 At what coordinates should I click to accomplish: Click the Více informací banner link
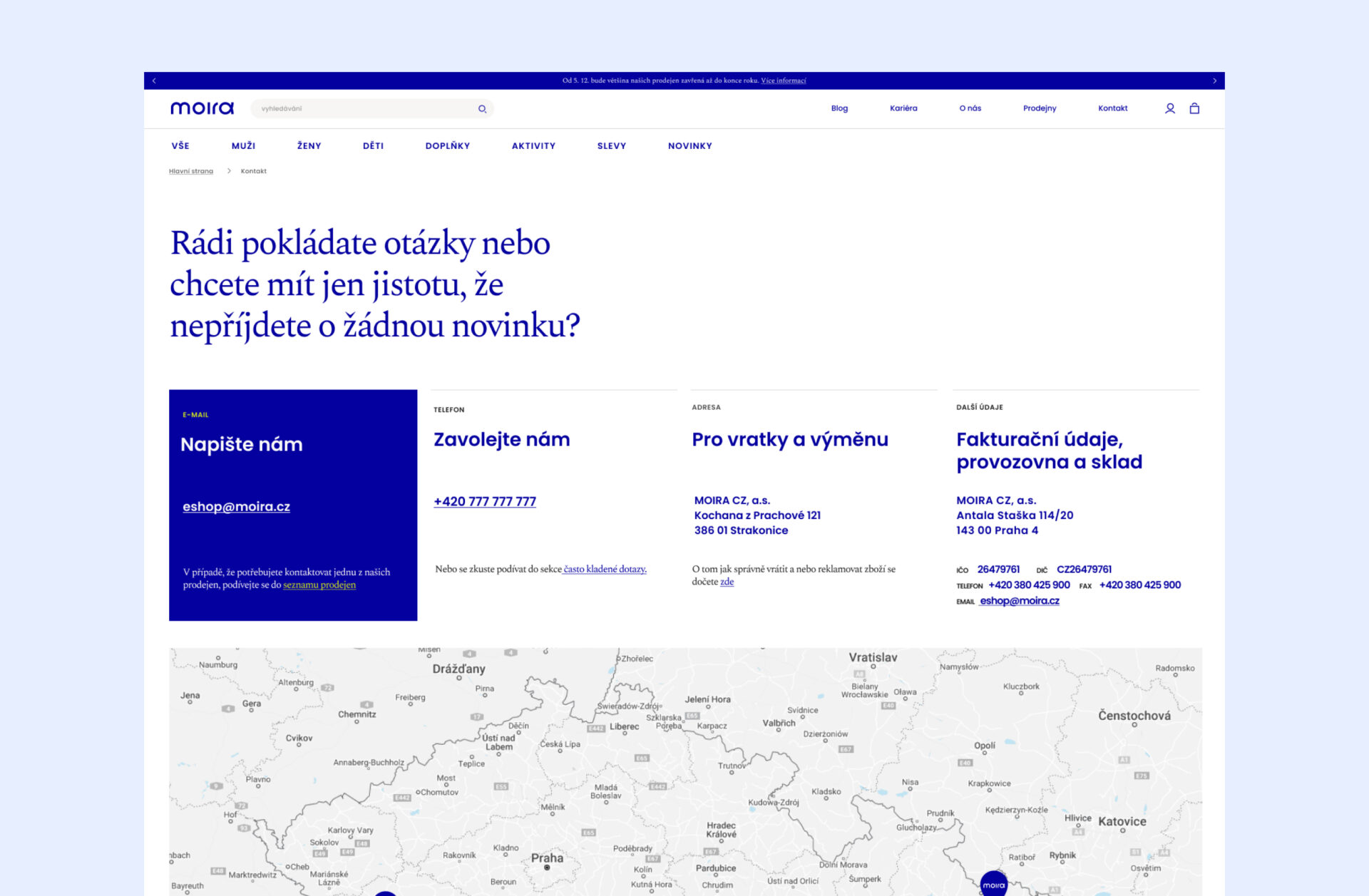click(x=783, y=81)
